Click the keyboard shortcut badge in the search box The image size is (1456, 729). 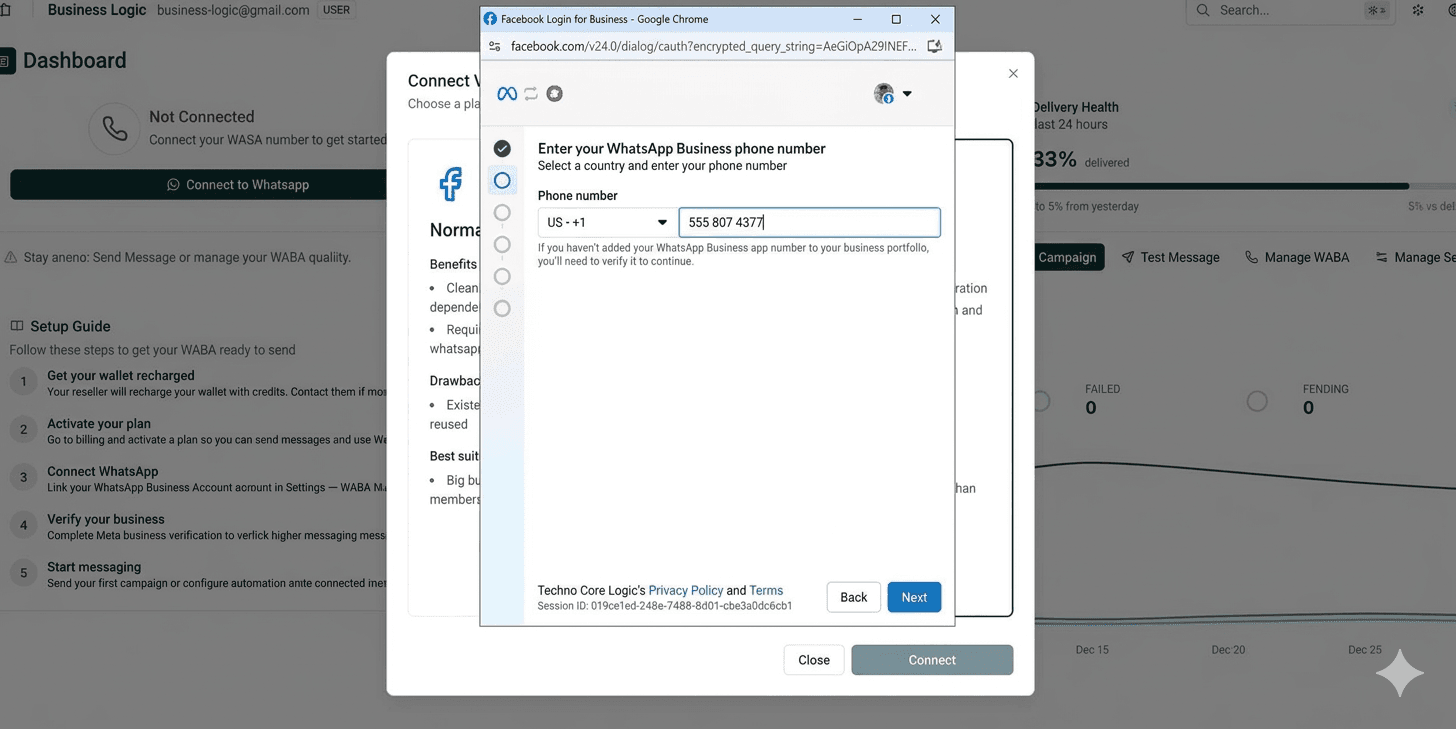tap(1377, 10)
